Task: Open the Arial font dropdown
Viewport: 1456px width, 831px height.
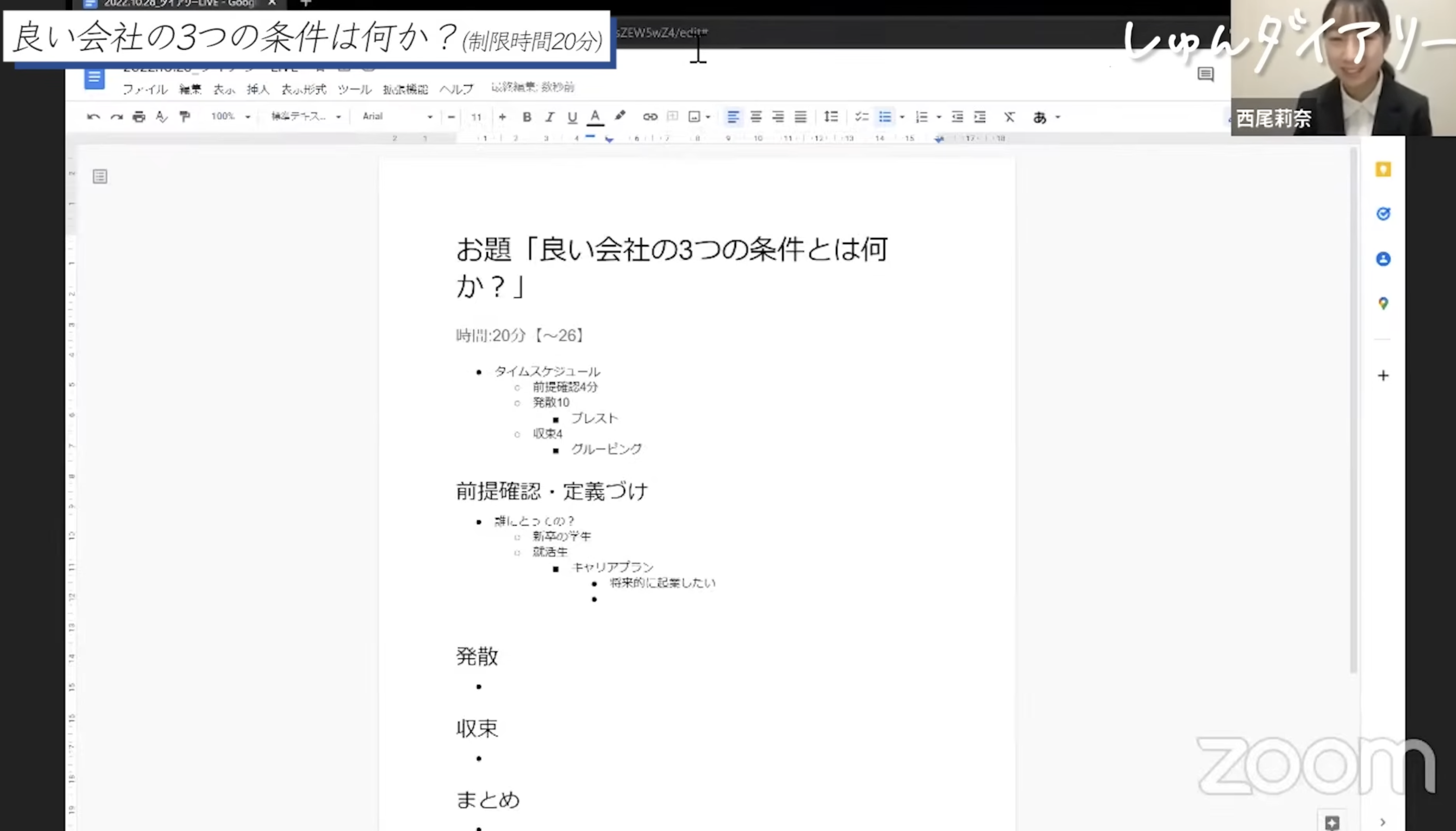Action: click(397, 116)
